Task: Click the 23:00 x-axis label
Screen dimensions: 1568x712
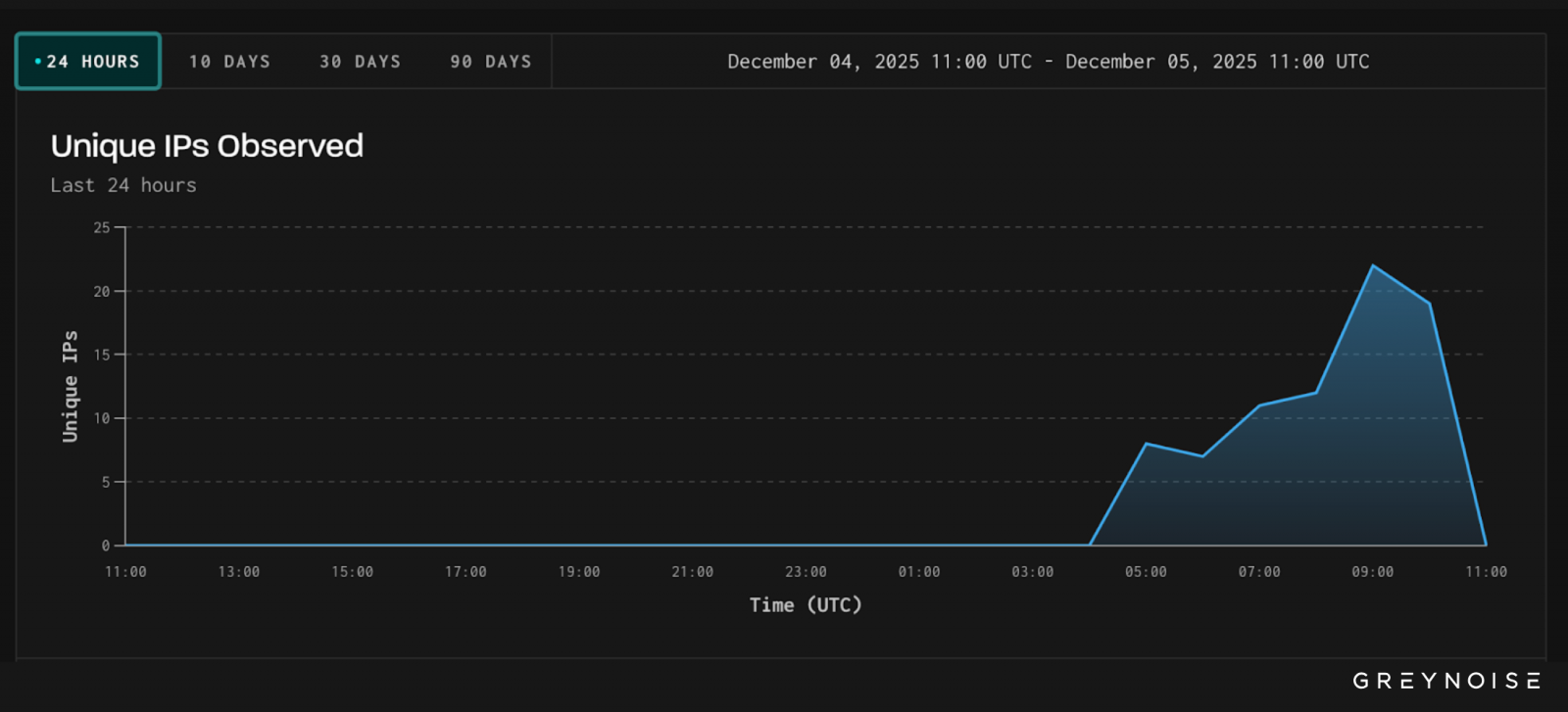Action: click(x=806, y=572)
